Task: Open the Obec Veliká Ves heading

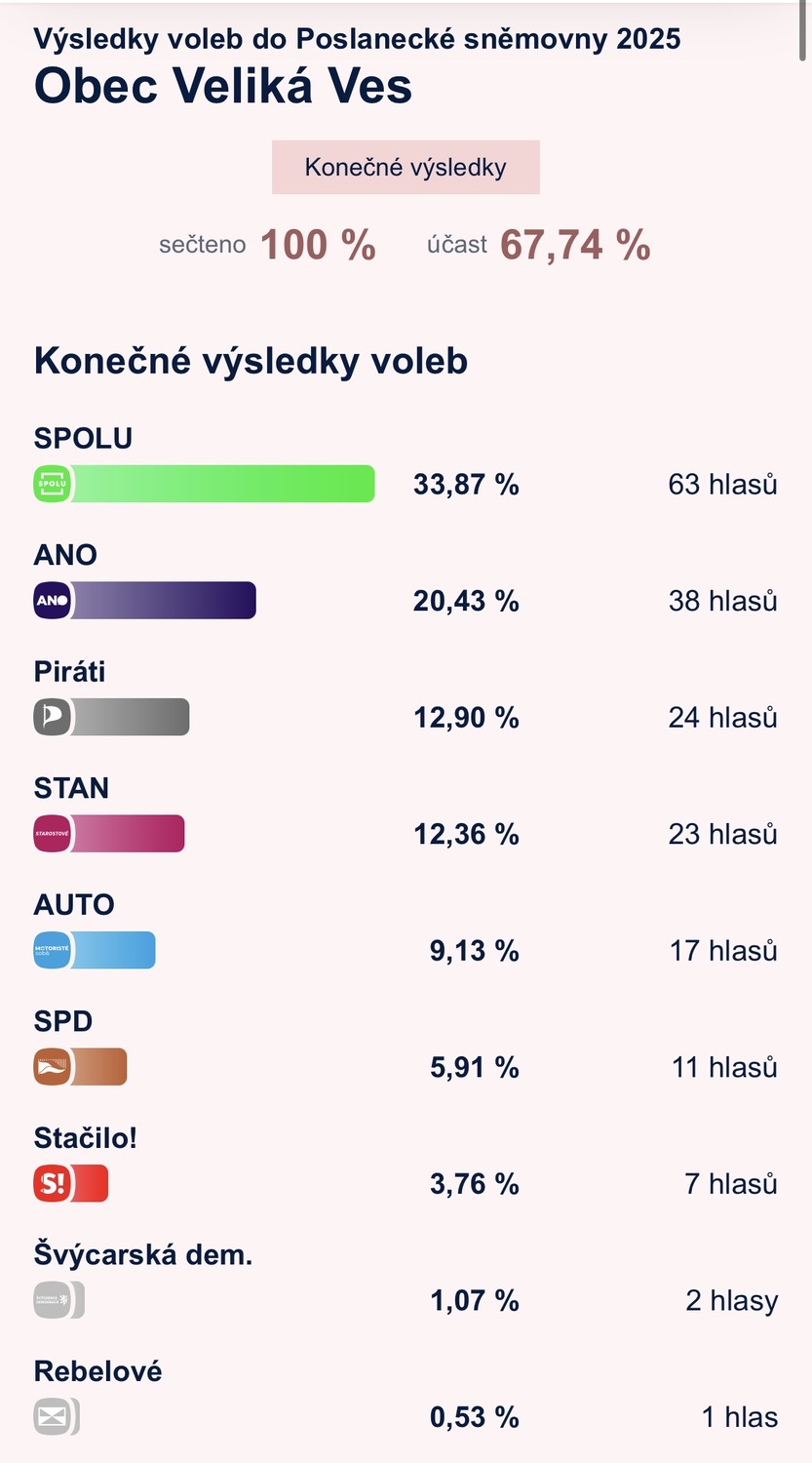Action: point(223,87)
